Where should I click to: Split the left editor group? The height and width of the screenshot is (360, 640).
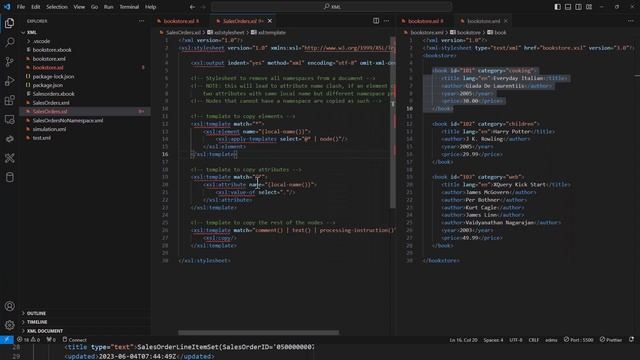376,21
